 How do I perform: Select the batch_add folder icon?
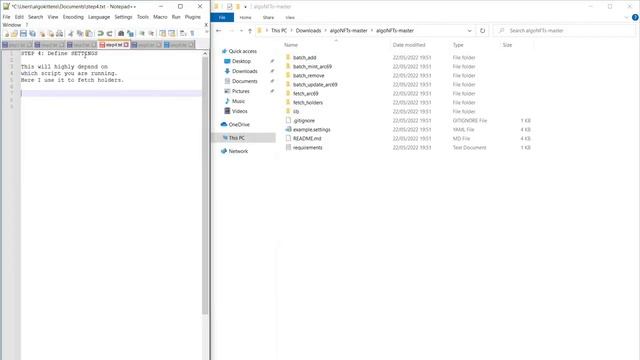click(x=288, y=58)
